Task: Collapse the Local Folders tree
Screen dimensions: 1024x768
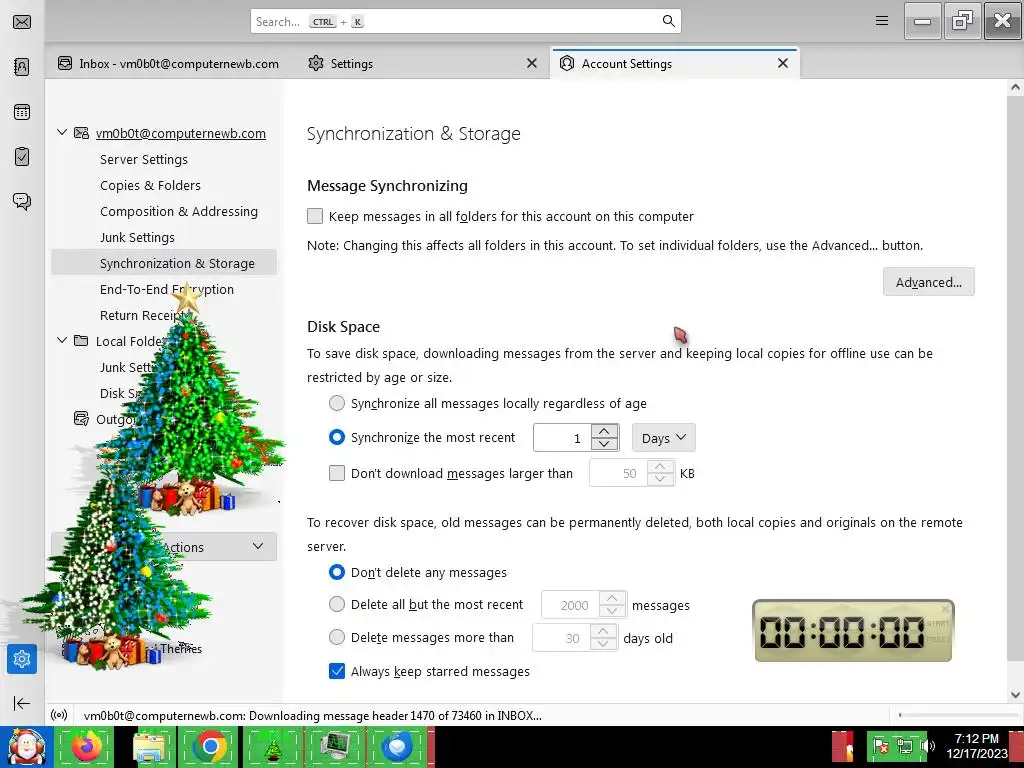Action: (x=62, y=340)
